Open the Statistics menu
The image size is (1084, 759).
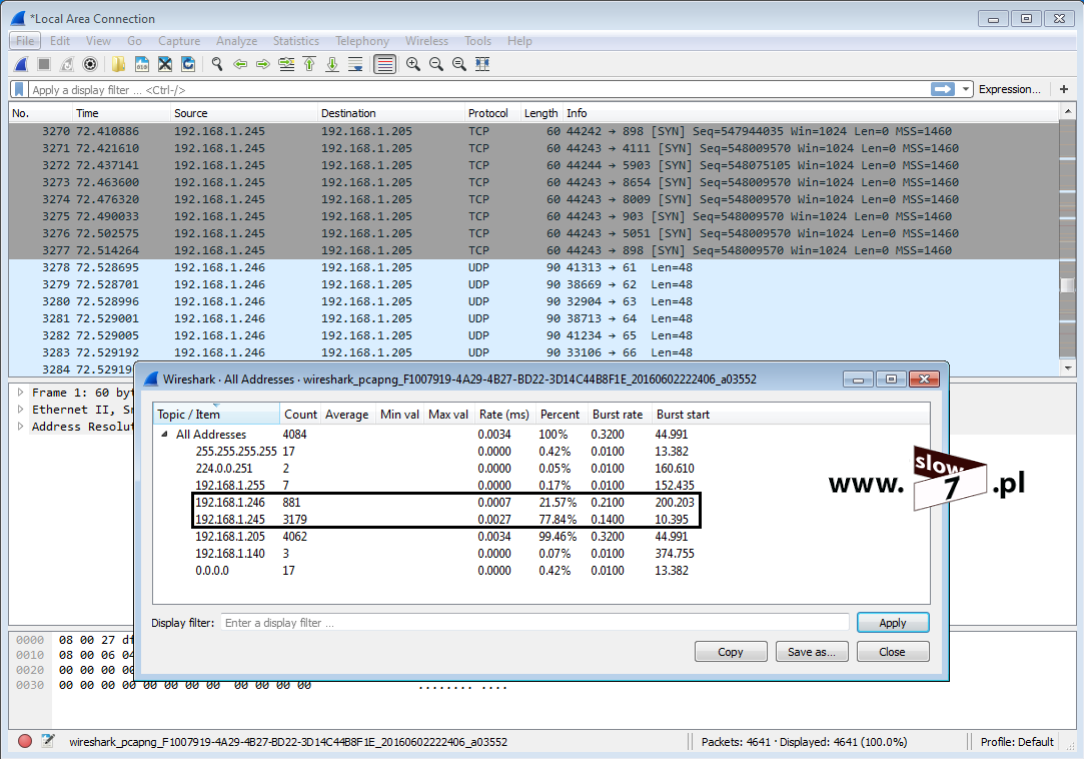click(296, 41)
